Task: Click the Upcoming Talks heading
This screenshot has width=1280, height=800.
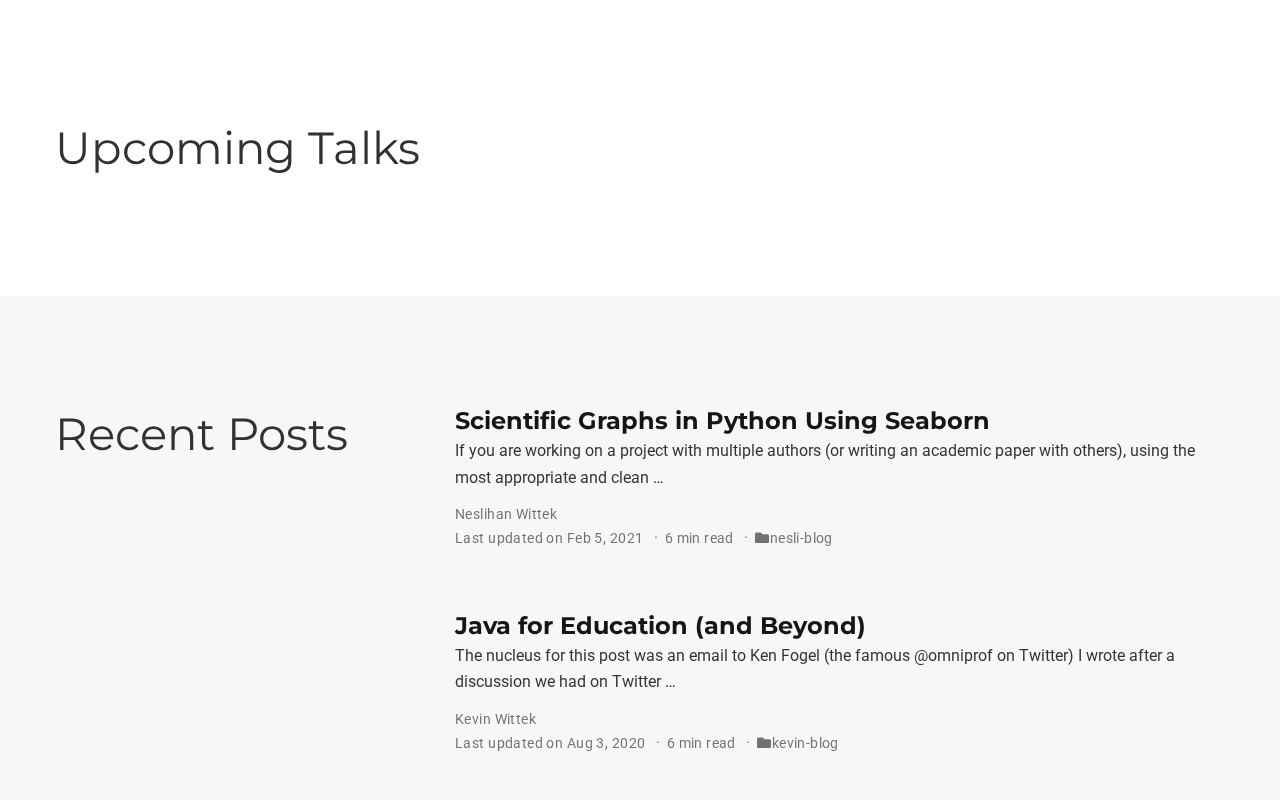Action: (237, 148)
